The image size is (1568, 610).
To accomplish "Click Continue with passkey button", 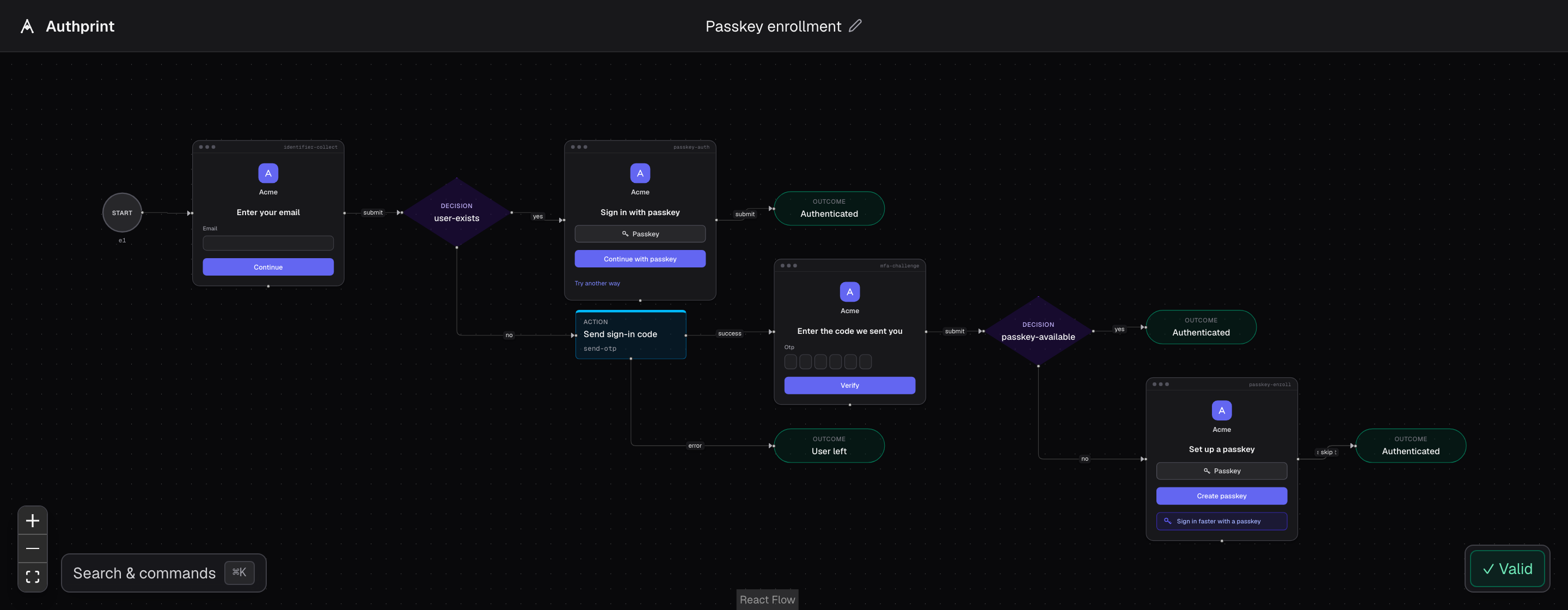I will click(640, 259).
